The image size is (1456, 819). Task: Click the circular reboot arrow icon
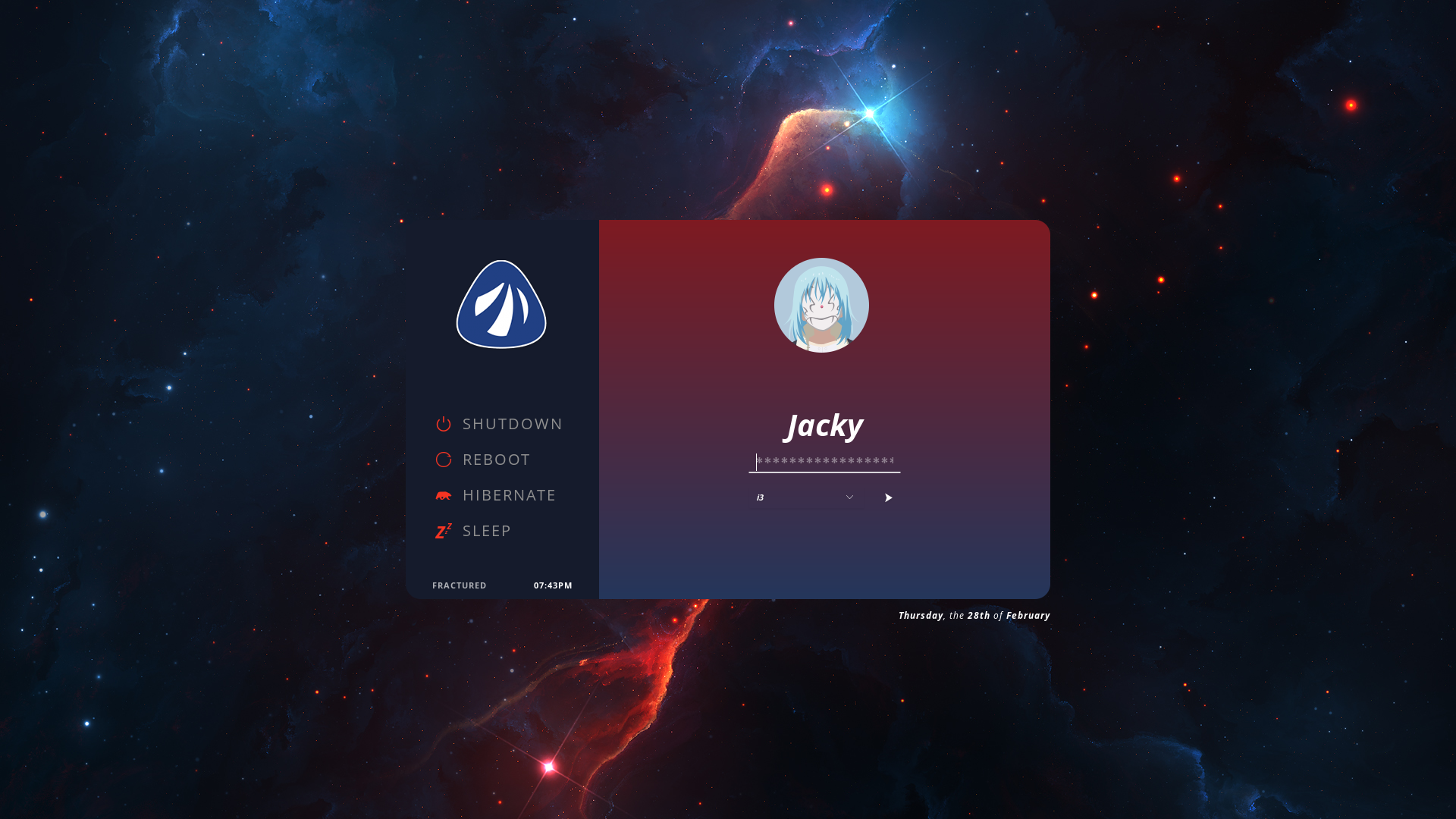click(x=444, y=460)
